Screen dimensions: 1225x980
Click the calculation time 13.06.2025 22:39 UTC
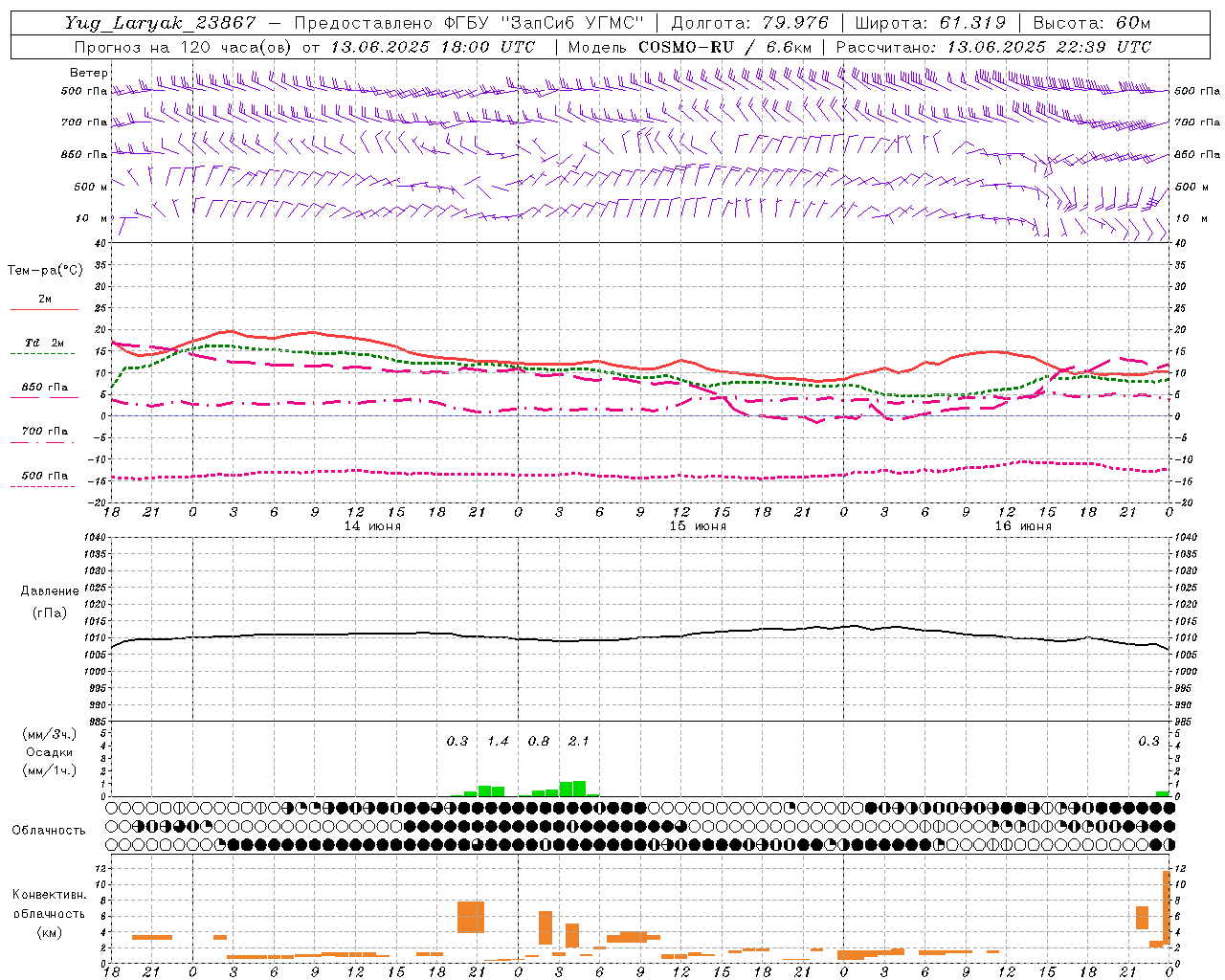(1049, 47)
